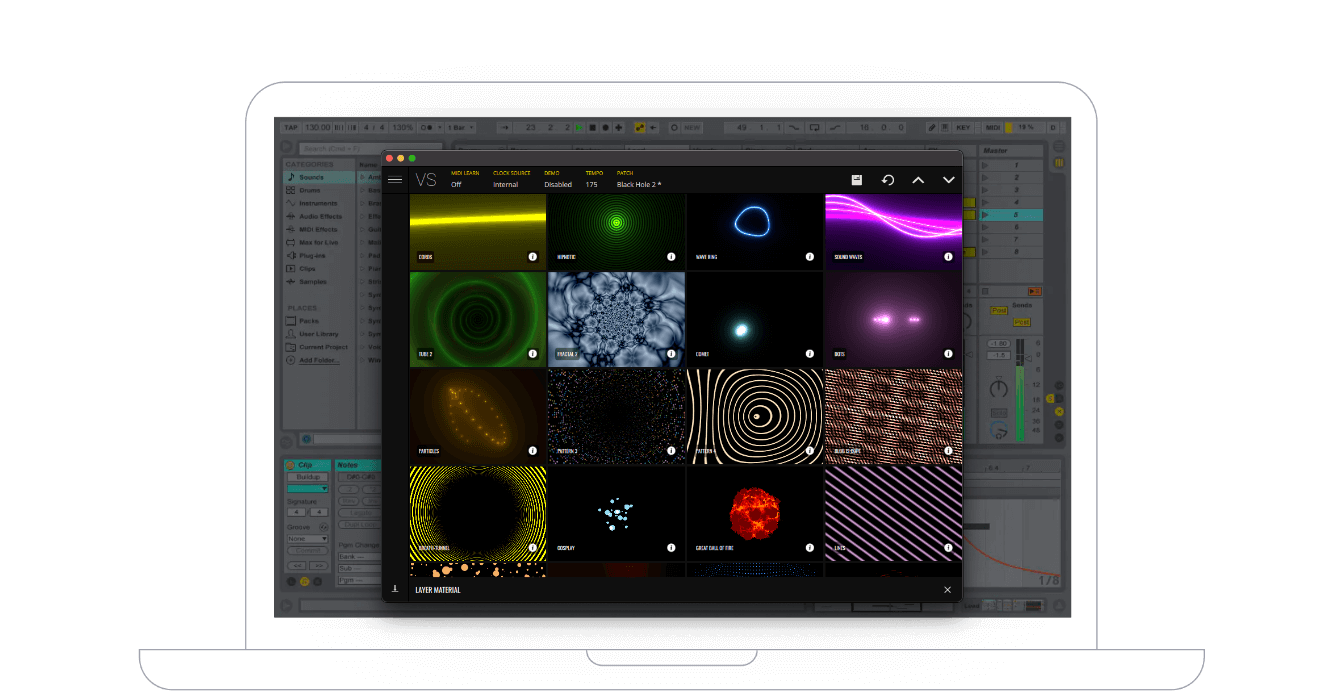Show info for the Great Ball of Fire material
1344x692 pixels.
[x=809, y=548]
